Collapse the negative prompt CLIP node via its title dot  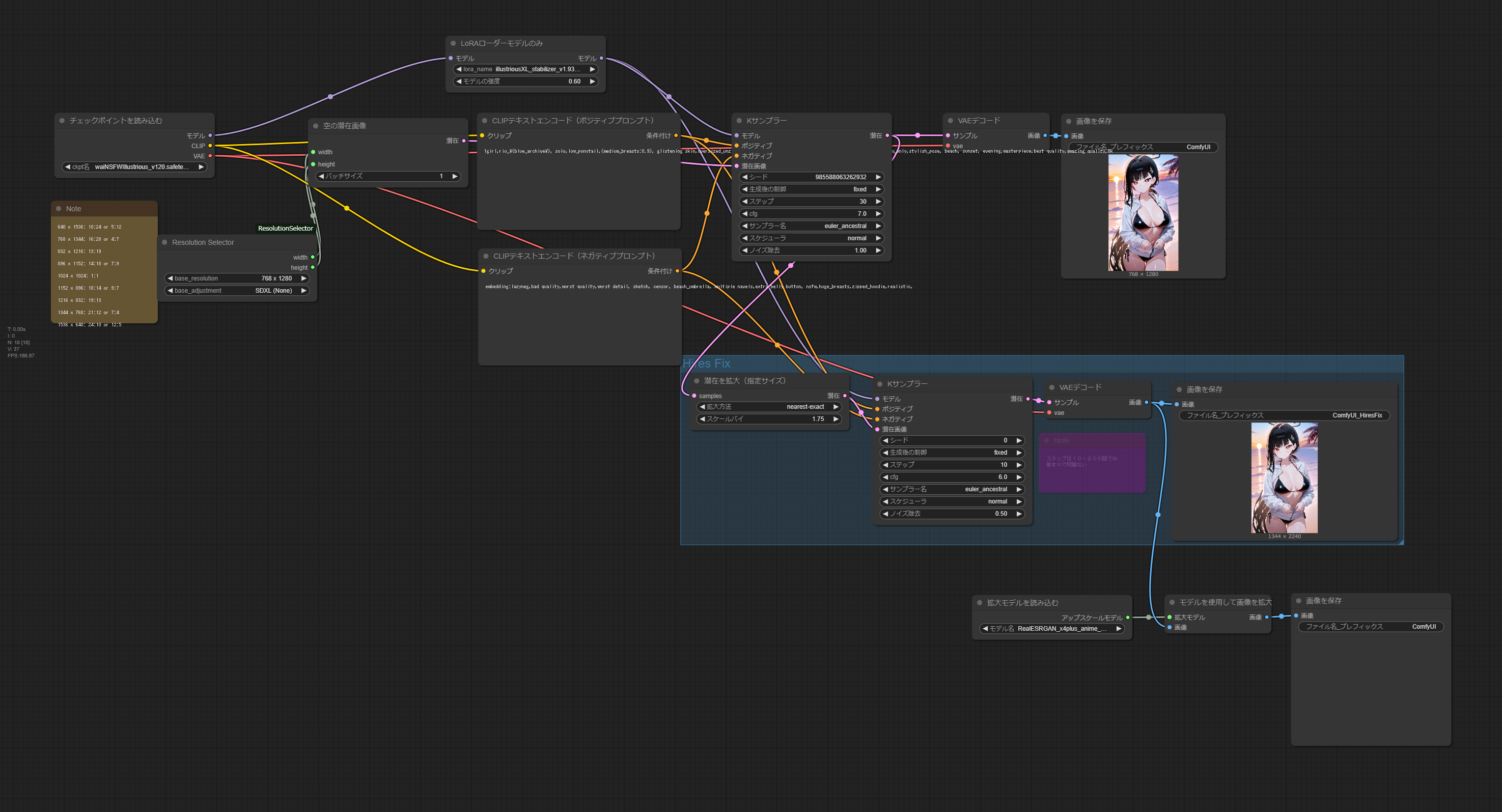point(486,256)
